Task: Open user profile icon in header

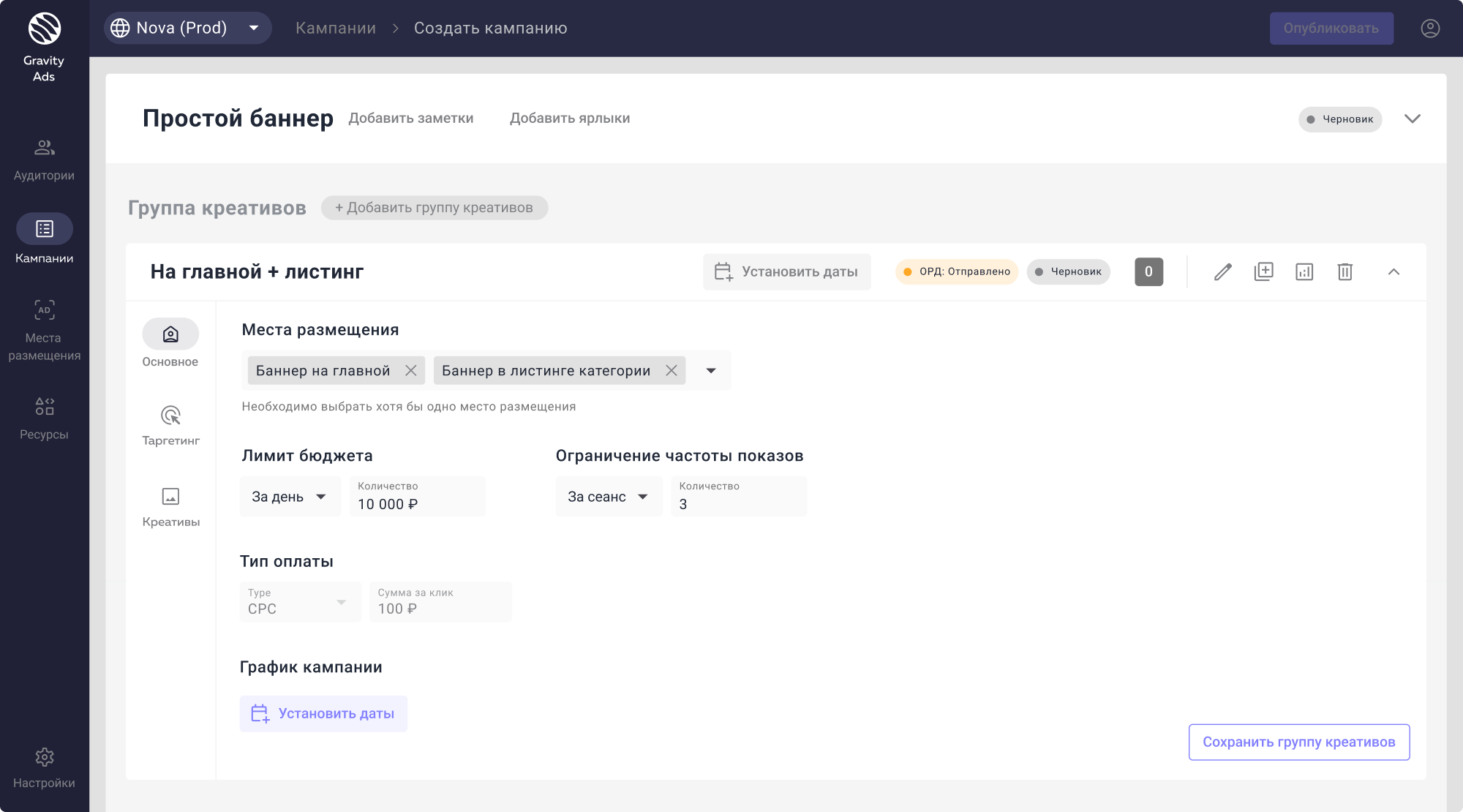Action: tap(1430, 29)
